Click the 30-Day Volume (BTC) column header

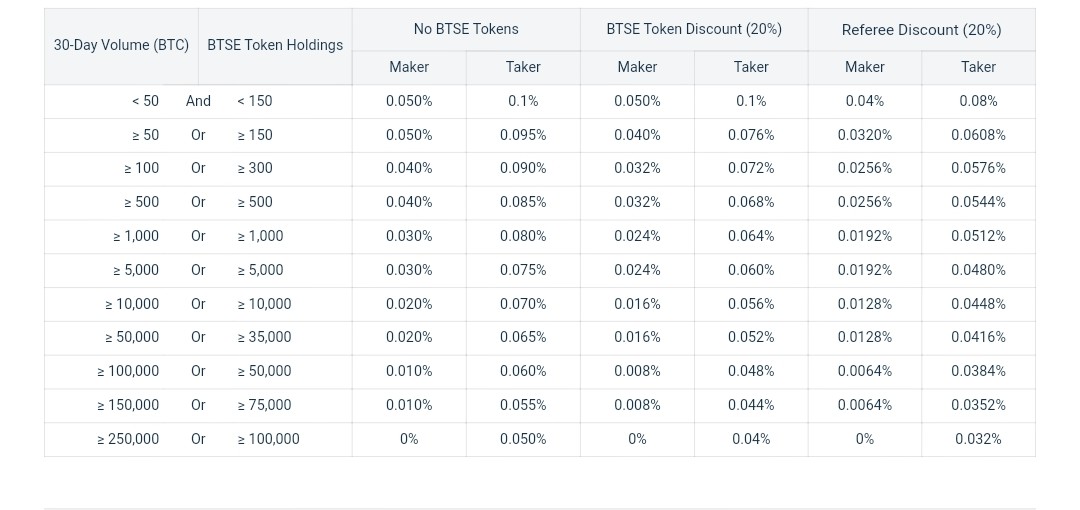(121, 45)
